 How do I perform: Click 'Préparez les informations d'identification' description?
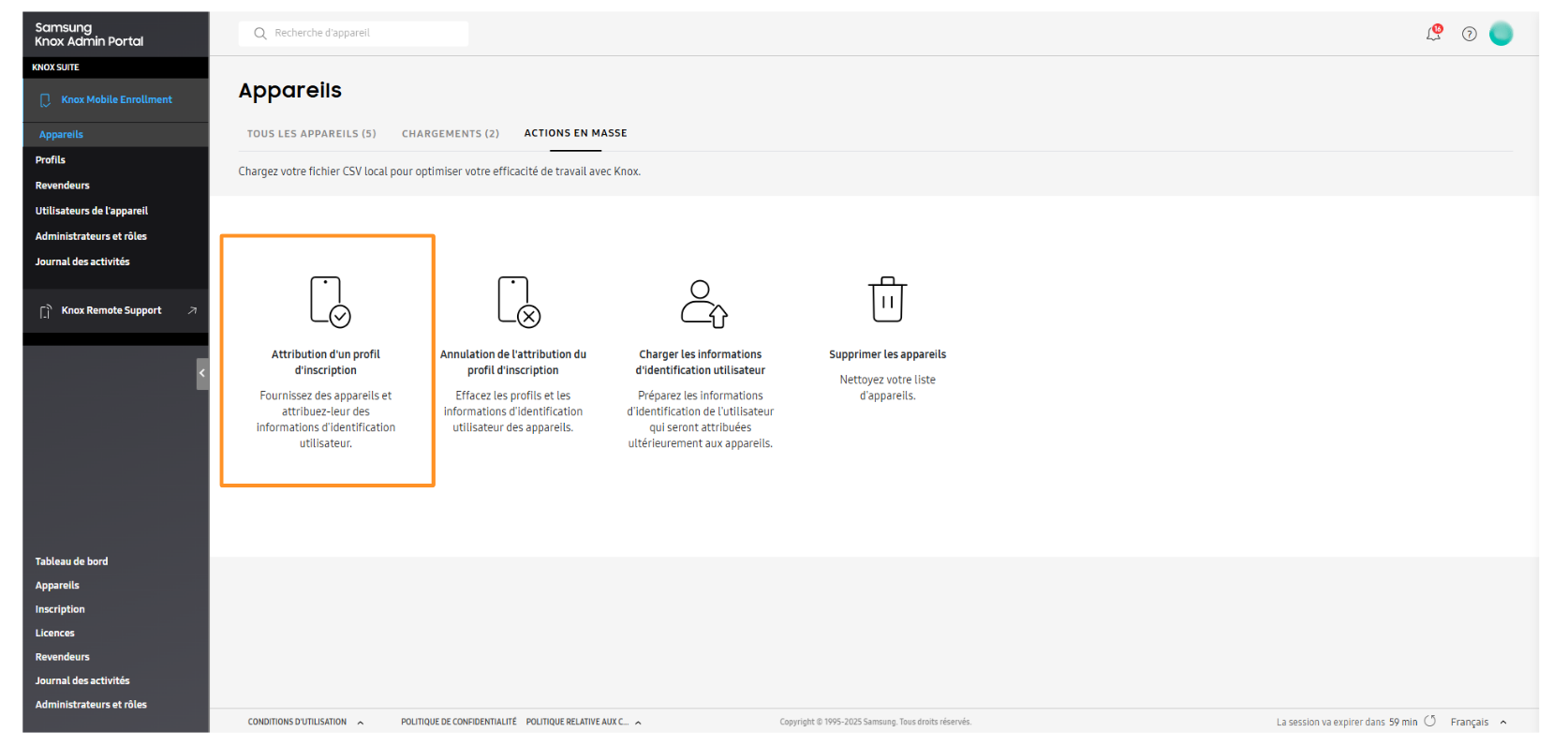coord(701,420)
